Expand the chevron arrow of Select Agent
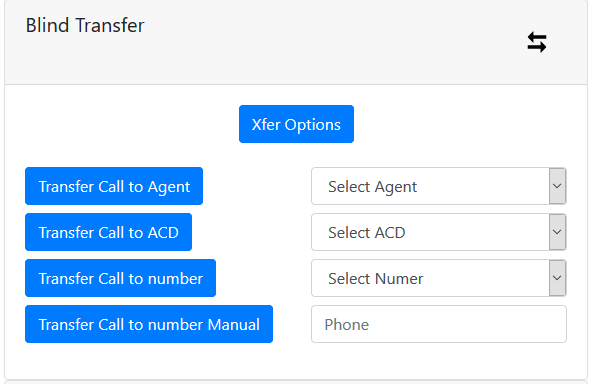Viewport: 593px width, 384px height. (557, 186)
